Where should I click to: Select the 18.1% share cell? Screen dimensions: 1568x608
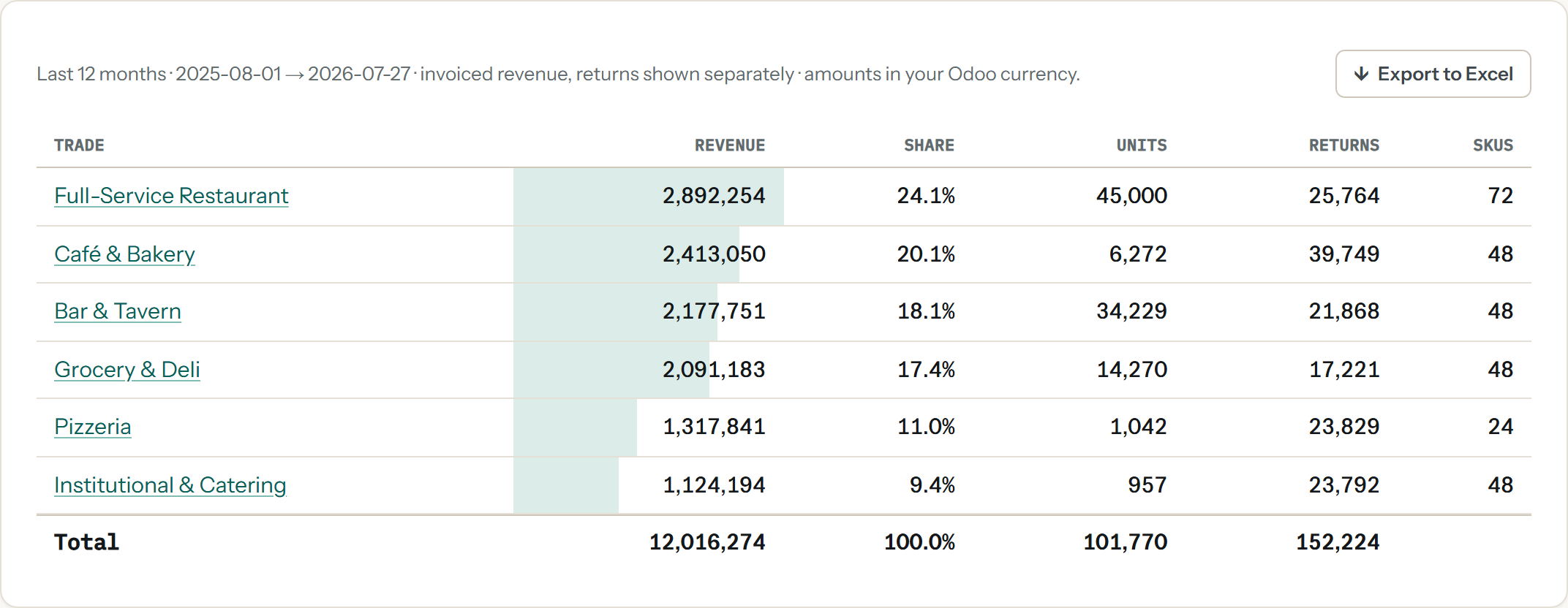coord(926,311)
